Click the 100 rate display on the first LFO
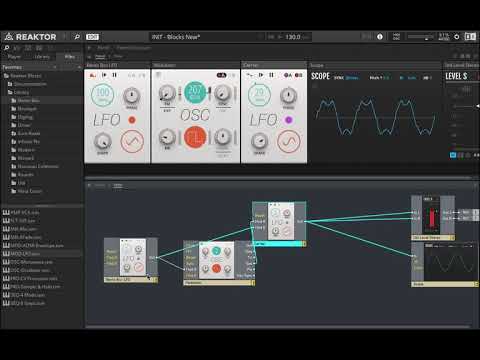Screen dimensions: 480x360 tap(102, 95)
